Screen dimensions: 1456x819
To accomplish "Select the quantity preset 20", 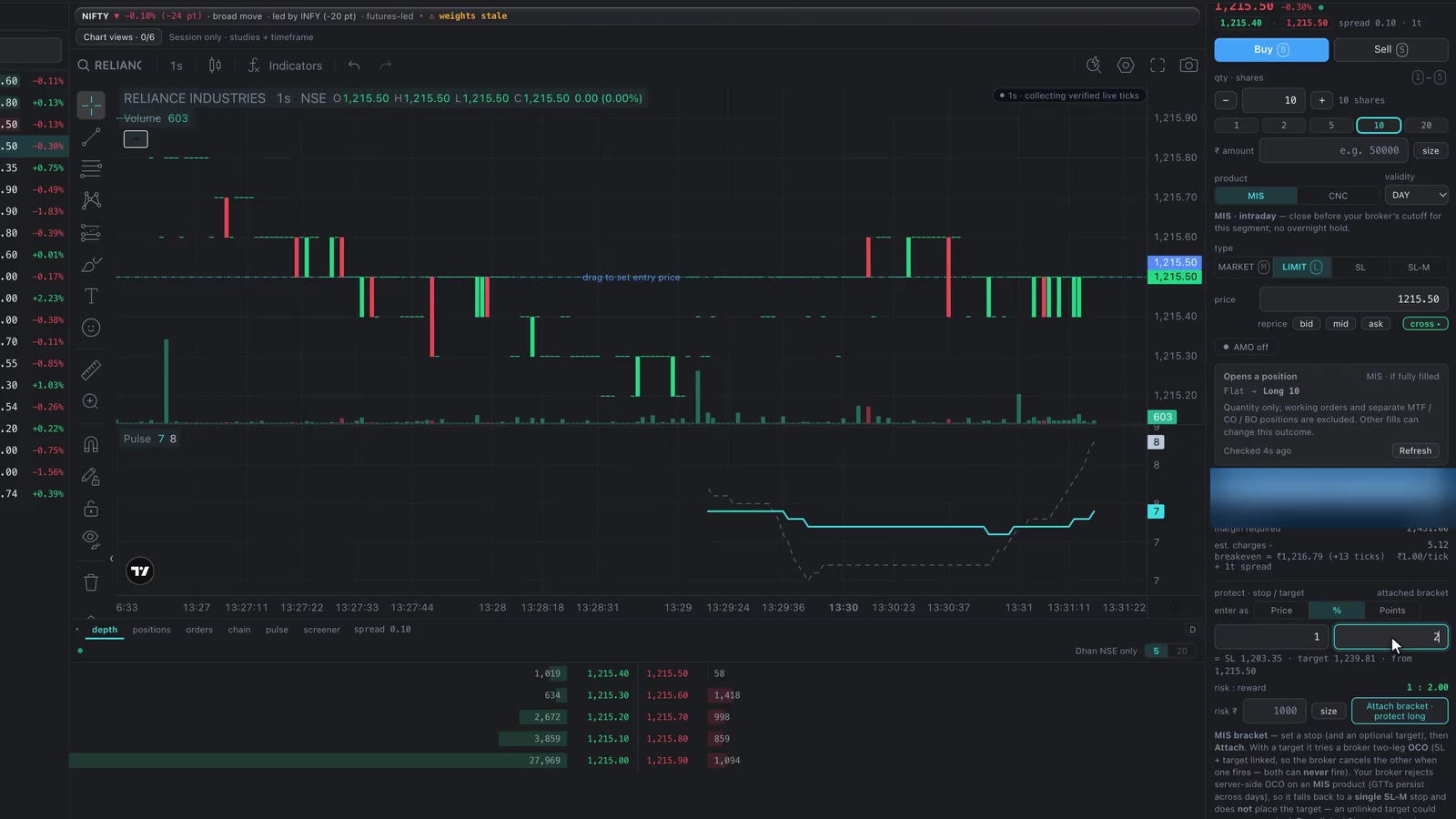I will [x=1426, y=126].
